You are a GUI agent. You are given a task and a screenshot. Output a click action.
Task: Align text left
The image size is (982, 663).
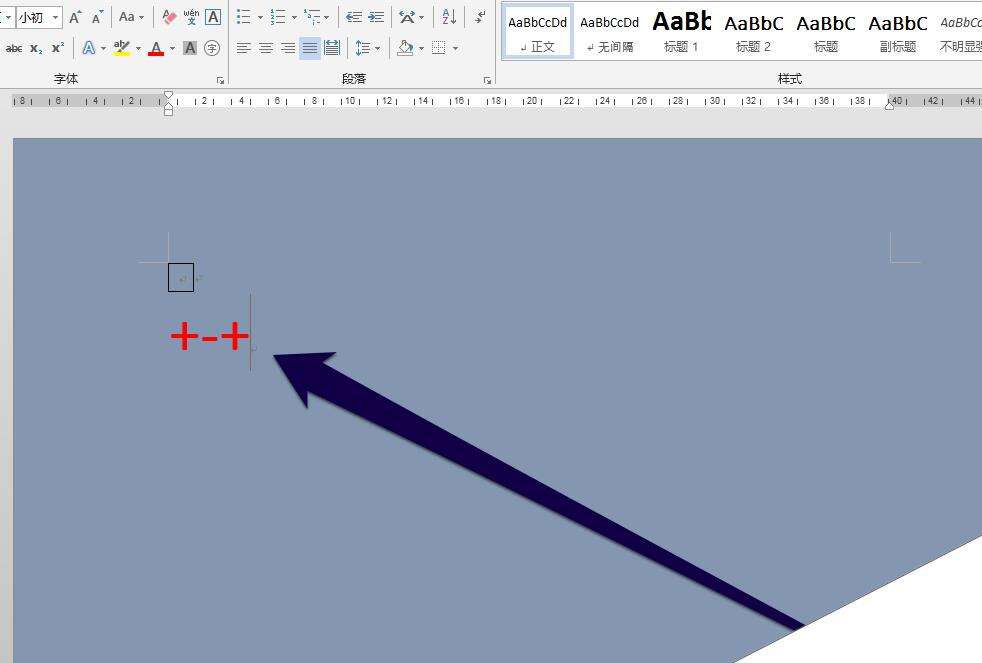point(244,48)
